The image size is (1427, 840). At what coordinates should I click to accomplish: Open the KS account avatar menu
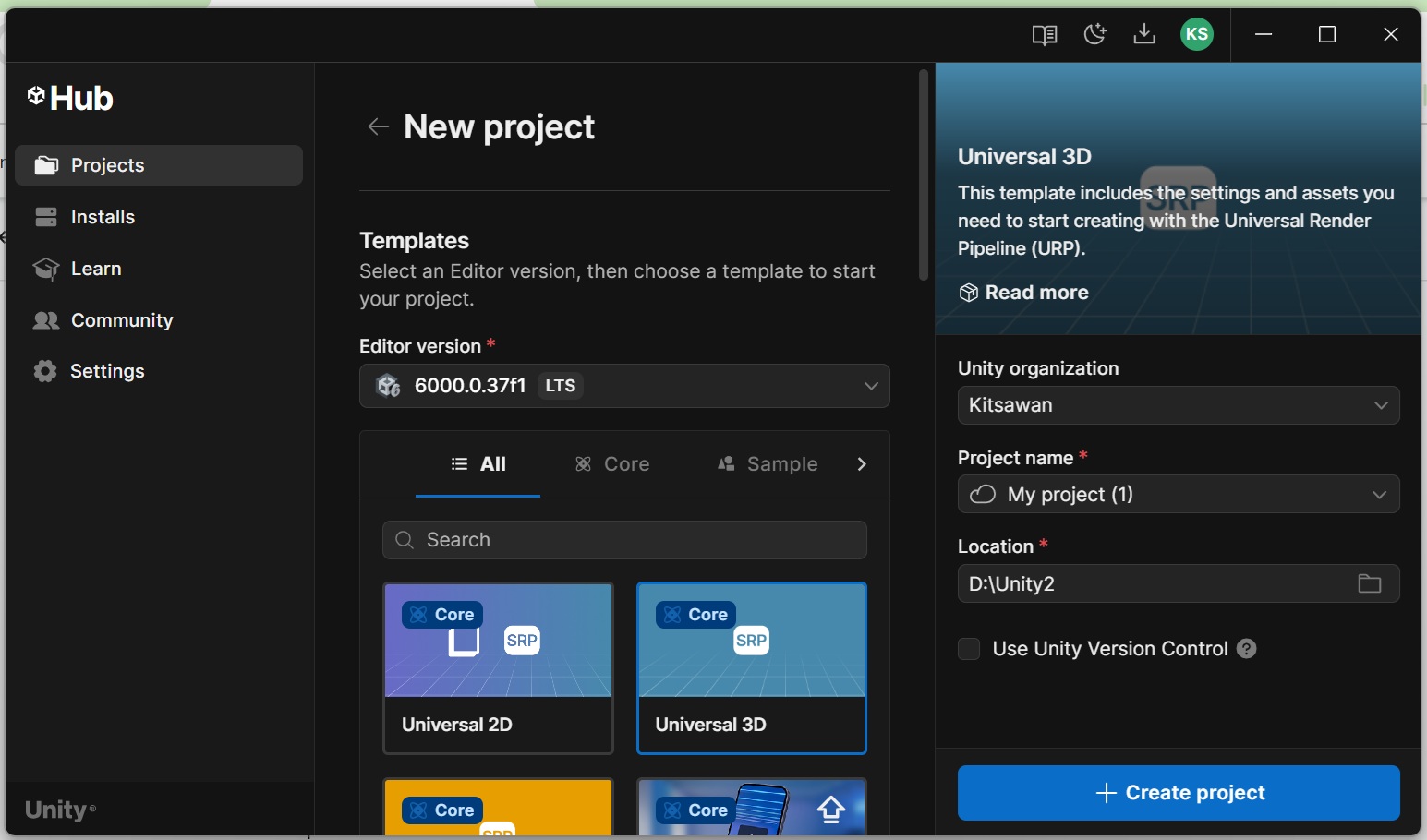(1197, 35)
